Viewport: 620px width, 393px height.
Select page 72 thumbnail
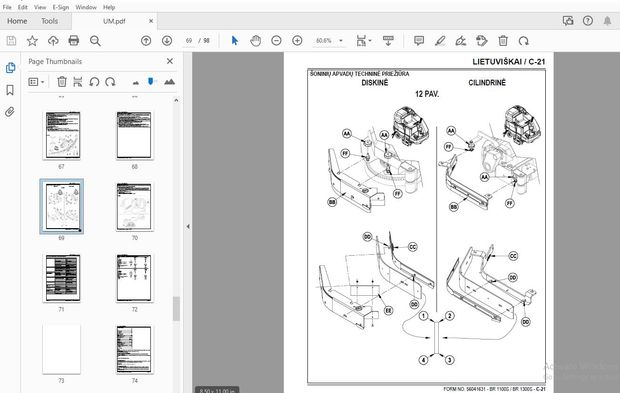pos(134,278)
